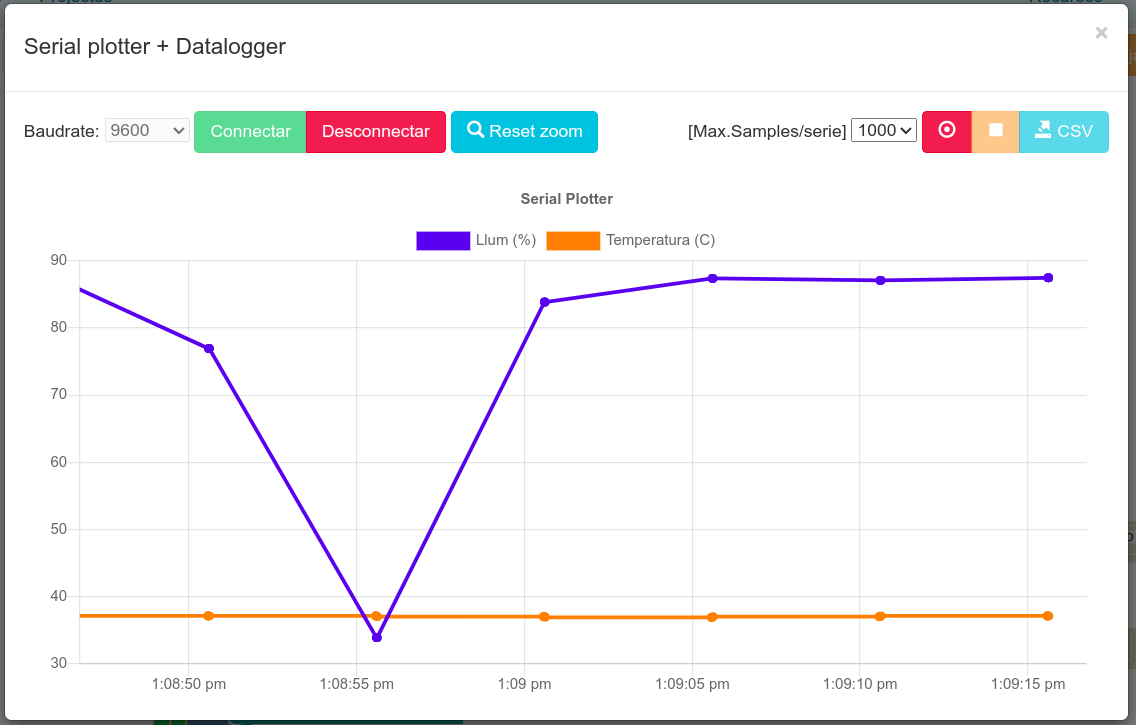Click the red Desconnectar button
Screen dimensions: 1136x725
coord(375,131)
